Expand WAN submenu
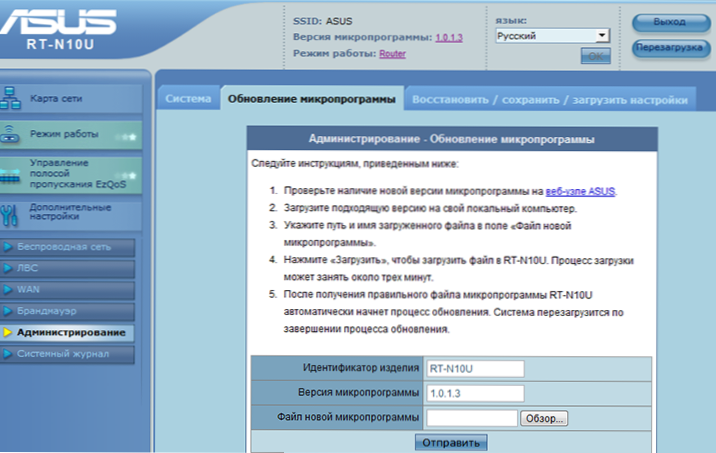Viewport: 716px width, 453px height. (x=67, y=290)
